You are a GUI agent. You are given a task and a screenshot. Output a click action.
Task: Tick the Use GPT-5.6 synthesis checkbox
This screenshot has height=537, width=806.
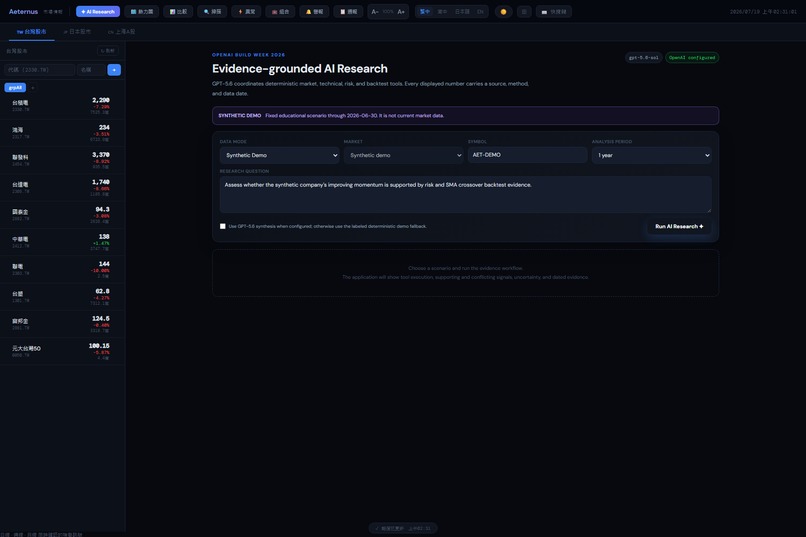223,226
